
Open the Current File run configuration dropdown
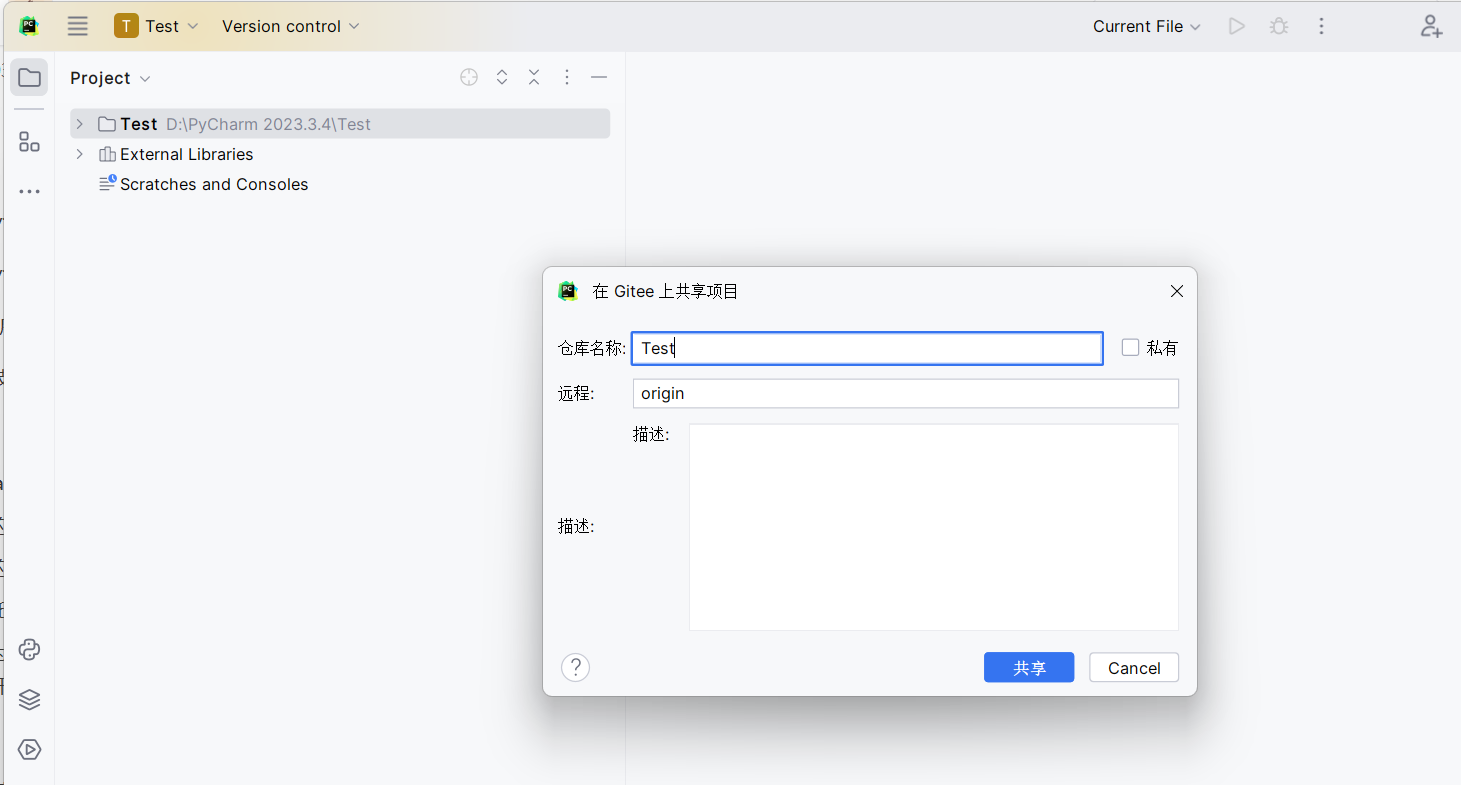[x=1147, y=27]
